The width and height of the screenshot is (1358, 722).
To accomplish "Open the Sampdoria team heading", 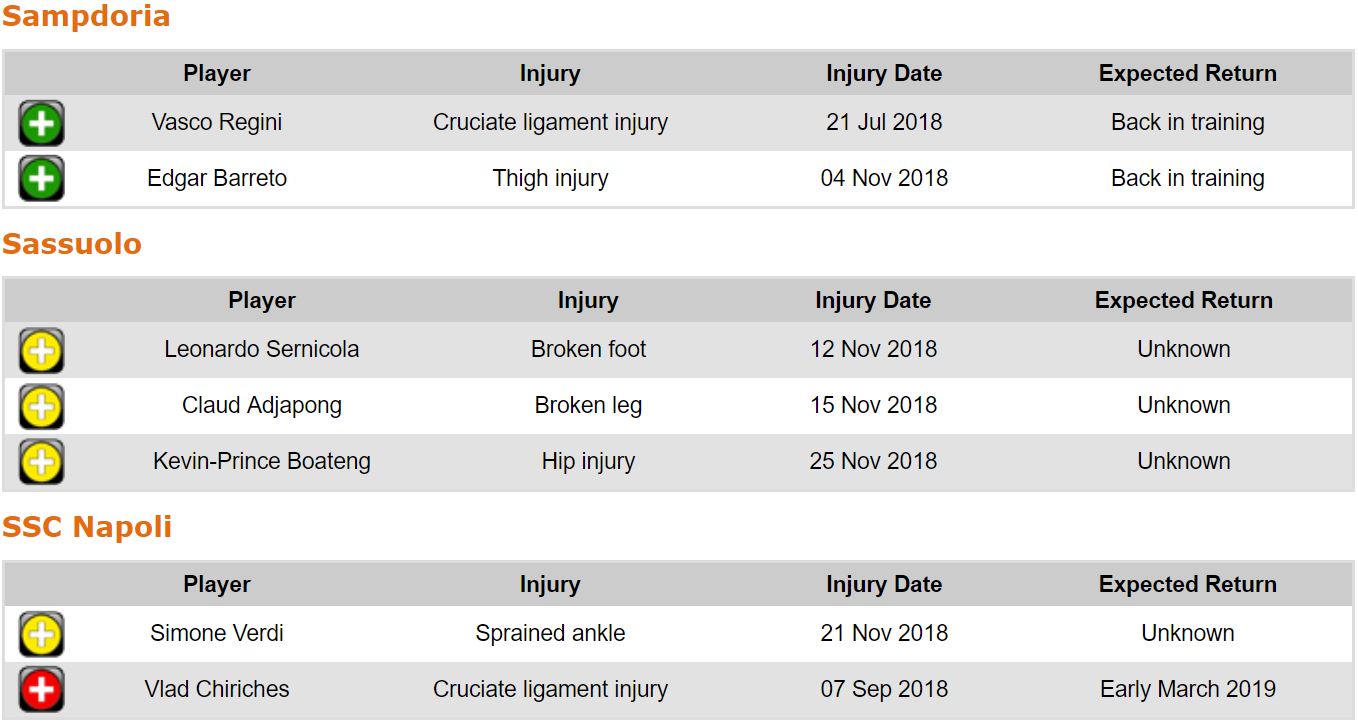I will pyautogui.click(x=86, y=17).
